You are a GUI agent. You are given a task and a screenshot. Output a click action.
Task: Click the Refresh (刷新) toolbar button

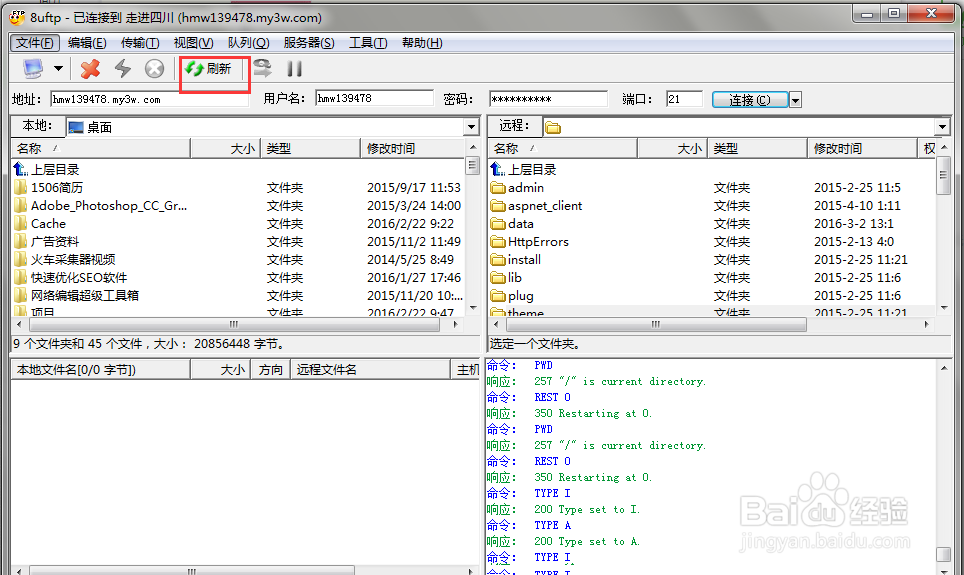209,68
